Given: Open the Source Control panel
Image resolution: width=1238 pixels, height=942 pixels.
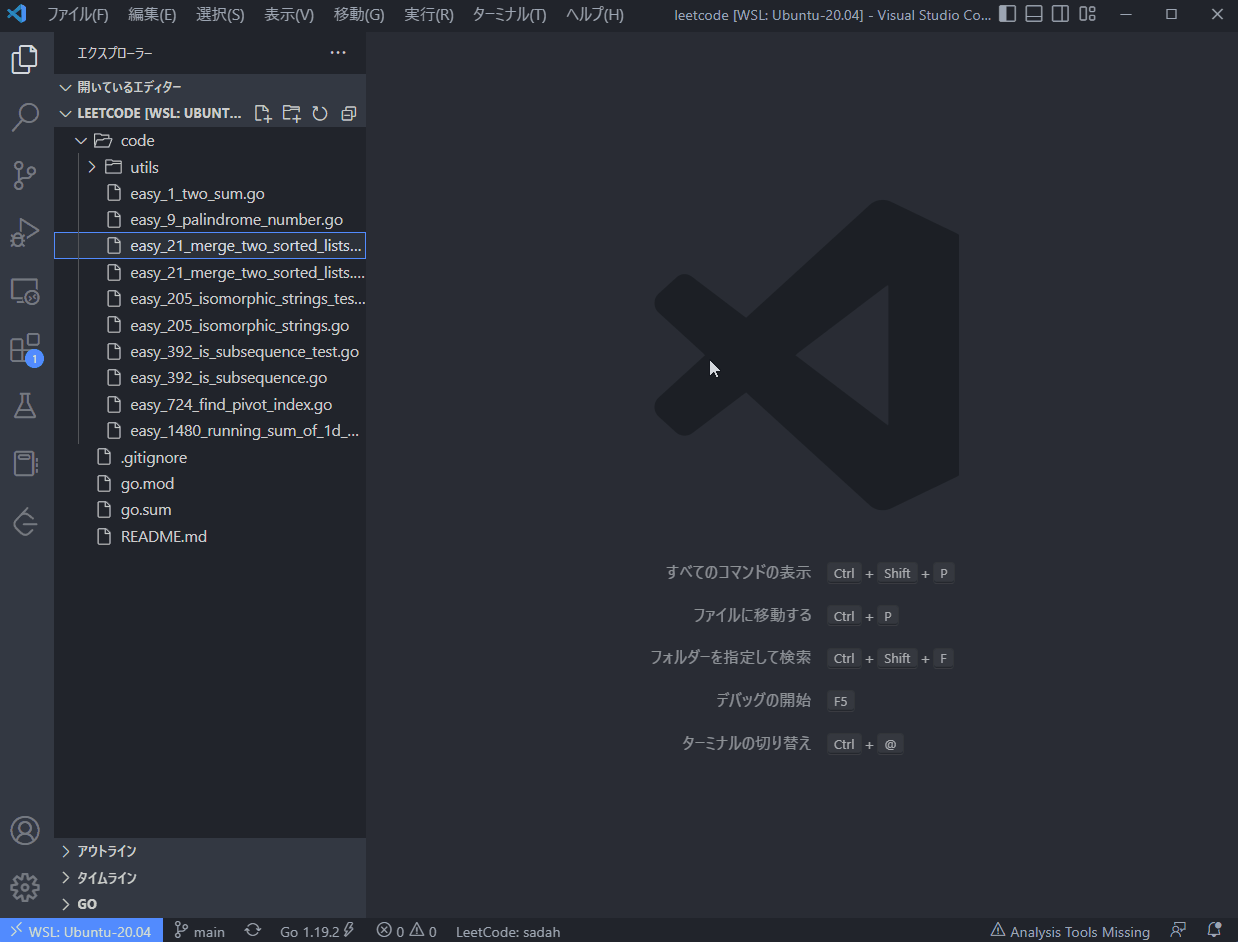Looking at the screenshot, I should 25,175.
